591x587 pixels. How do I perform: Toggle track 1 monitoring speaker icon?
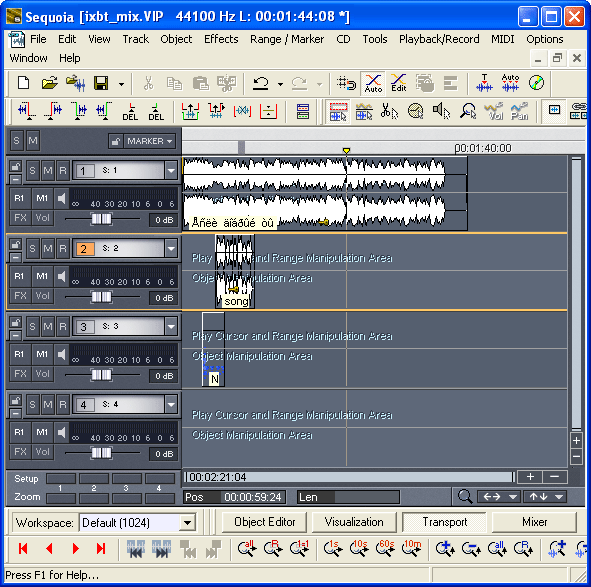pyautogui.click(x=61, y=198)
